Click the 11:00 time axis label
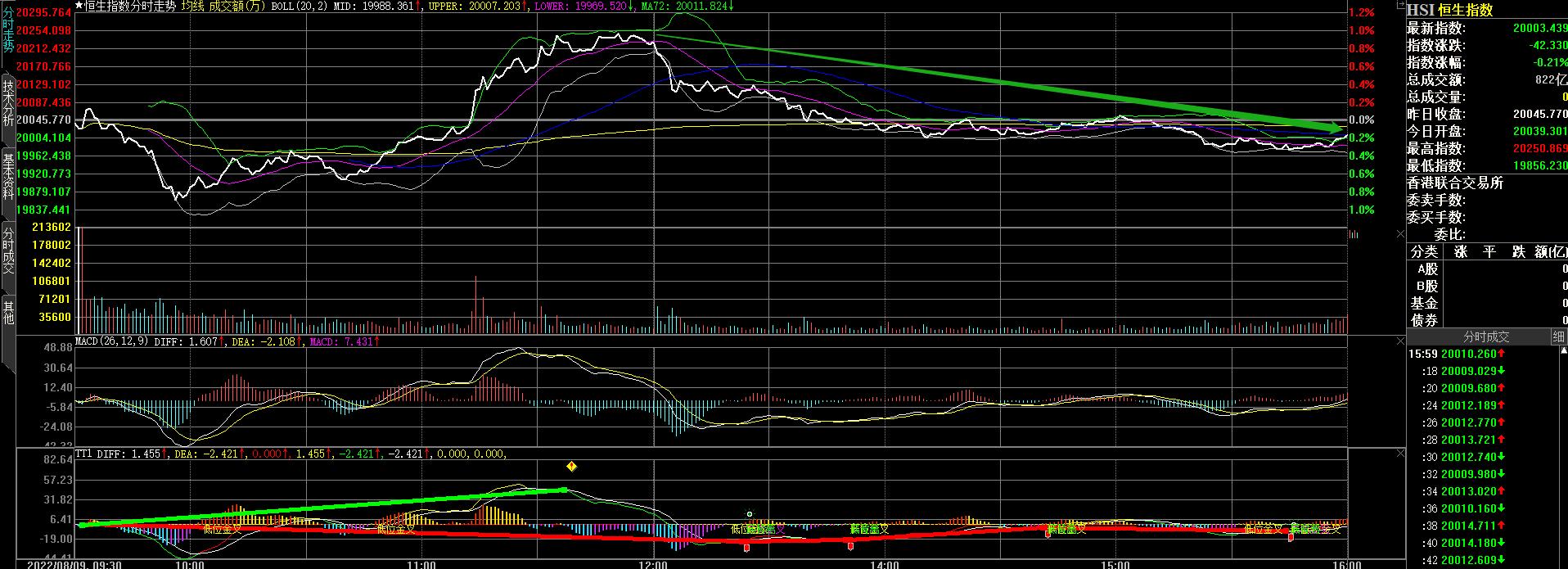The image size is (1568, 569). (x=421, y=564)
